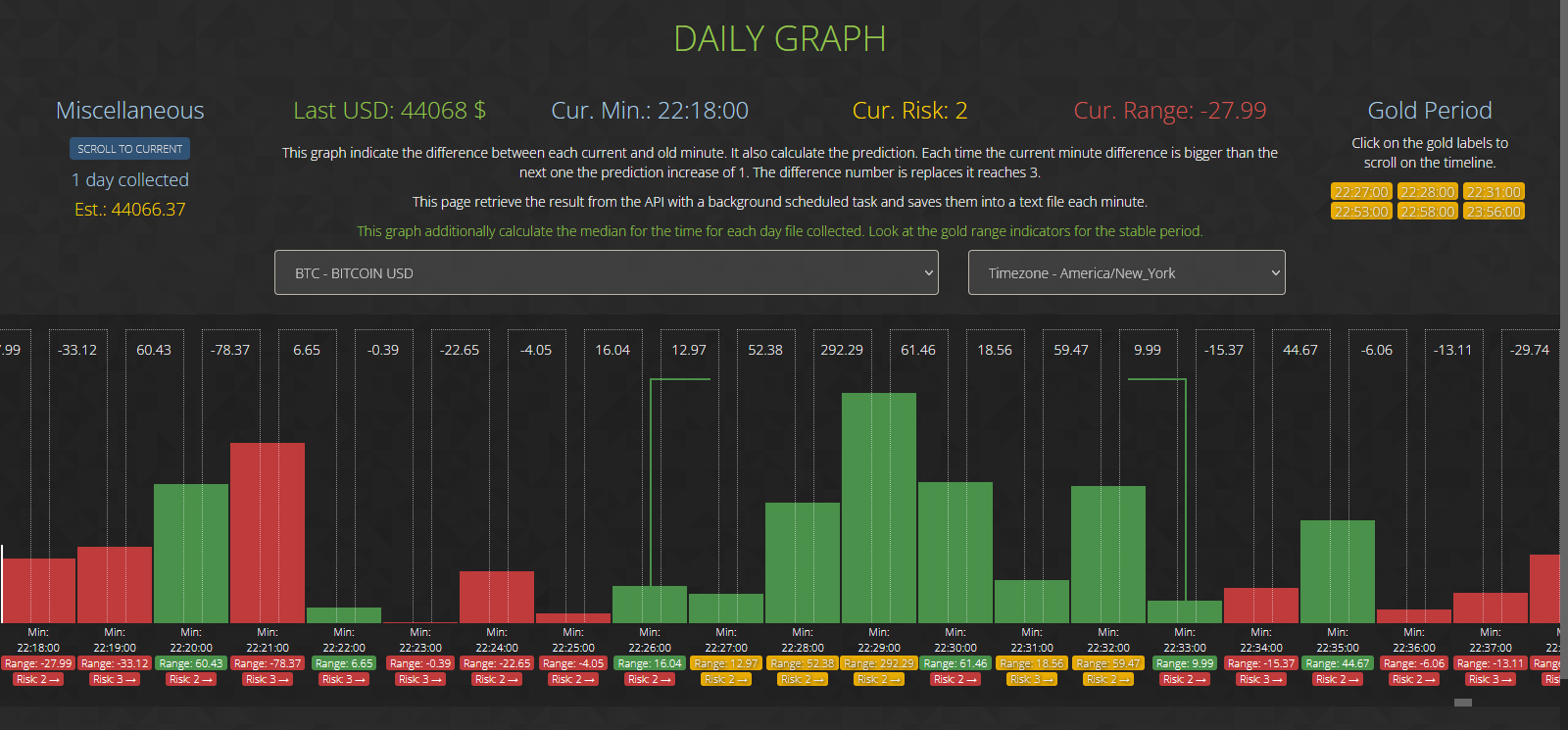This screenshot has width=1568, height=730.
Task: Click the Range: 44.67 green badge
Action: point(1338,663)
